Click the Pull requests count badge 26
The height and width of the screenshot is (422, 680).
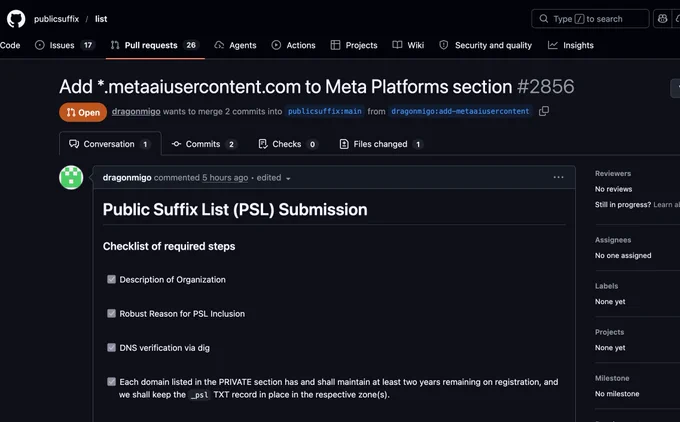coord(191,45)
